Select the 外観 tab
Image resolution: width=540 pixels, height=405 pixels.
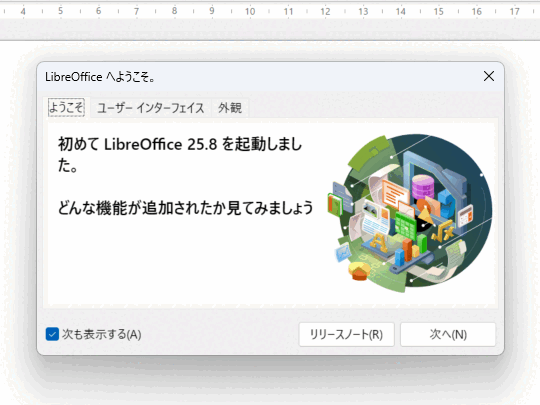pos(230,108)
